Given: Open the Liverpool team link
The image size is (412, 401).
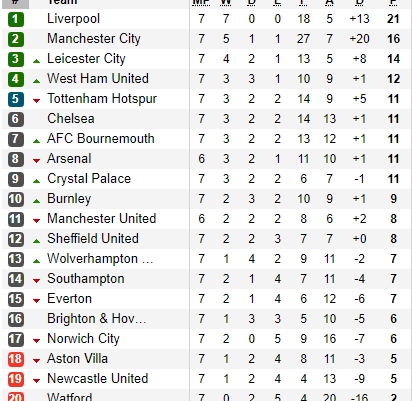Looking at the screenshot, I should [x=73, y=19].
